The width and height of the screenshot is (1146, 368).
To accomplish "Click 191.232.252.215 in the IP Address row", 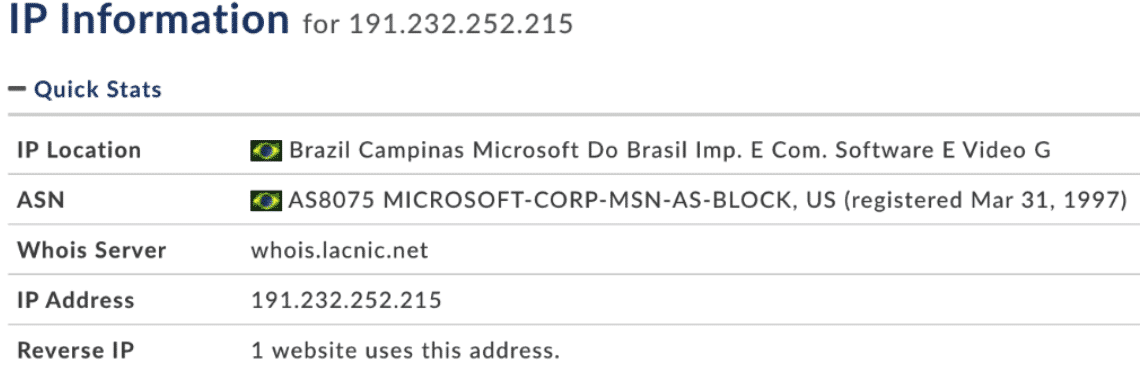I will (346, 300).
